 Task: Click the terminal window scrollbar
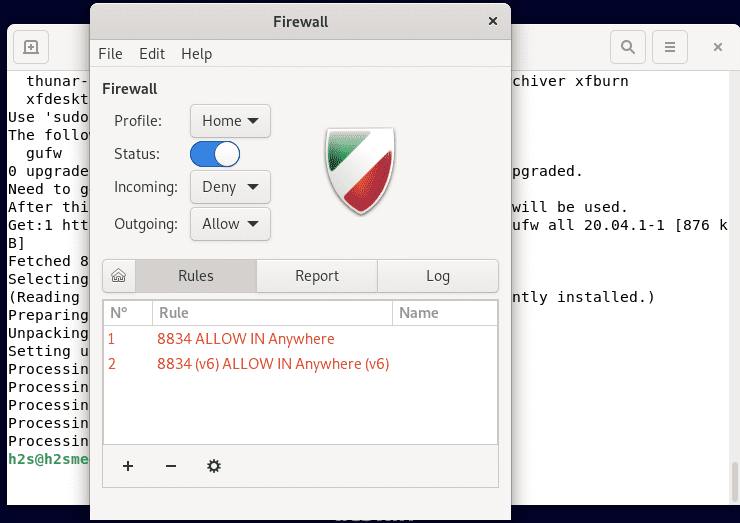734,481
